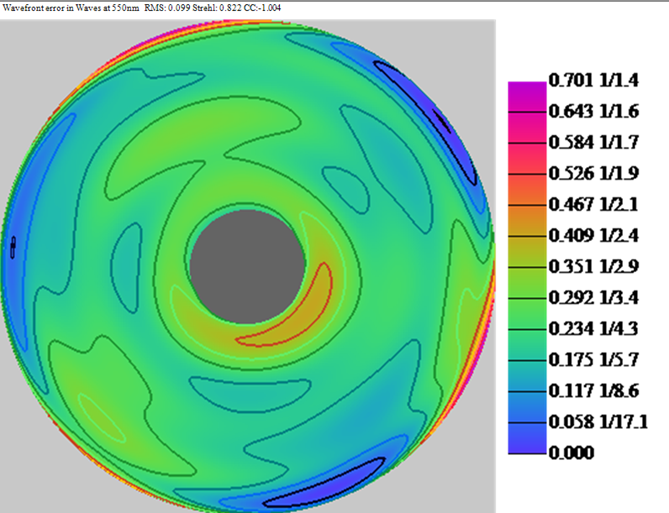Click the small black marker at left edge
This screenshot has width=669, height=513.
pyautogui.click(x=13, y=248)
